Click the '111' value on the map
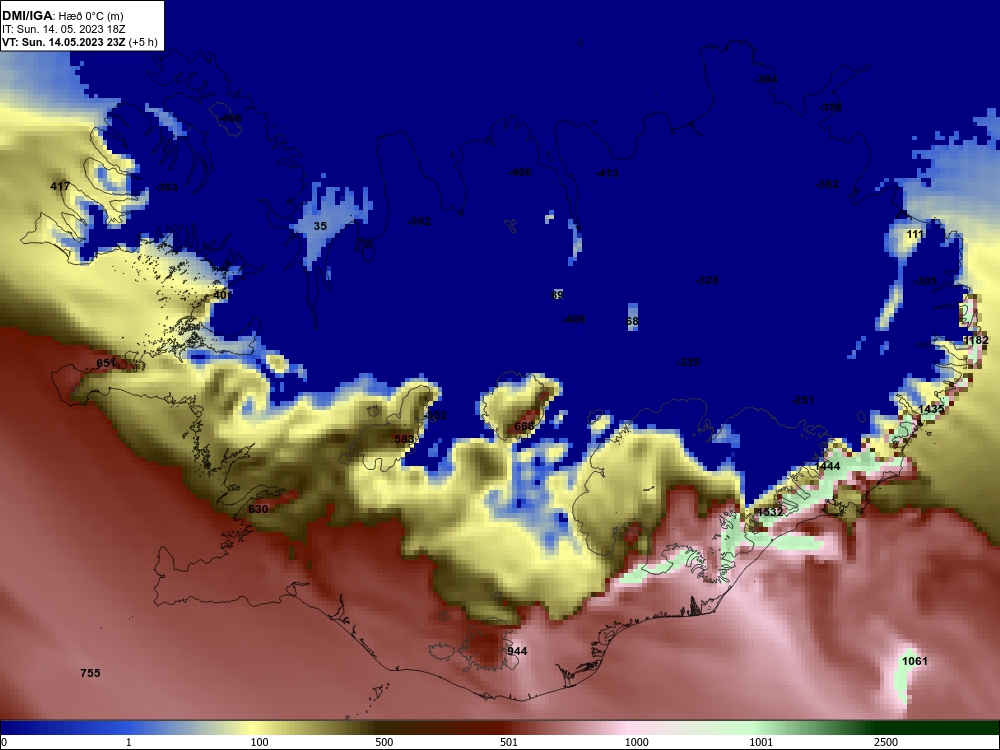This screenshot has width=1000, height=750. pos(915,234)
